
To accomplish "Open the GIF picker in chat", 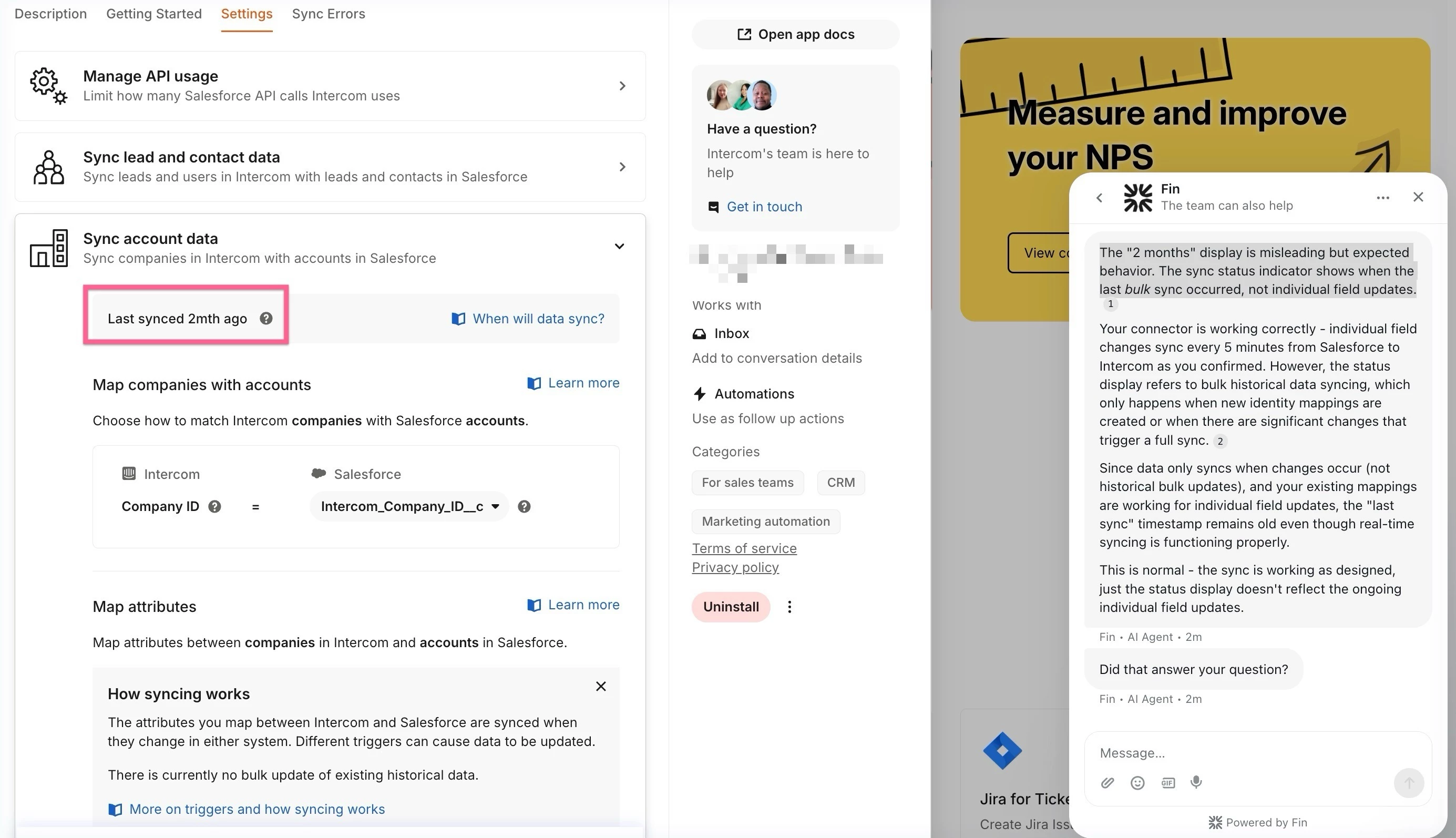I will pos(1168,782).
